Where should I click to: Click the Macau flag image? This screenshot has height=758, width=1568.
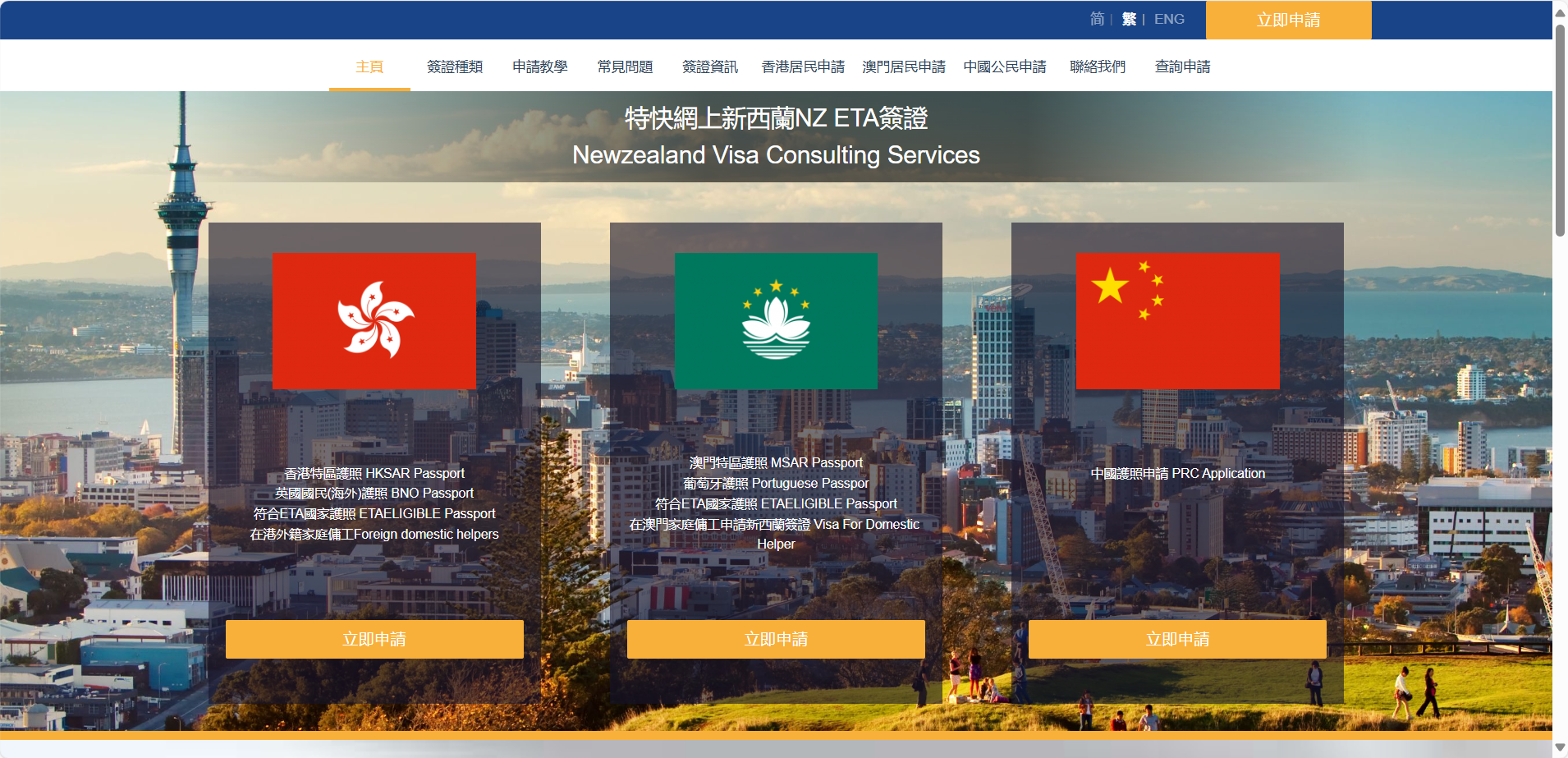pyautogui.click(x=776, y=320)
